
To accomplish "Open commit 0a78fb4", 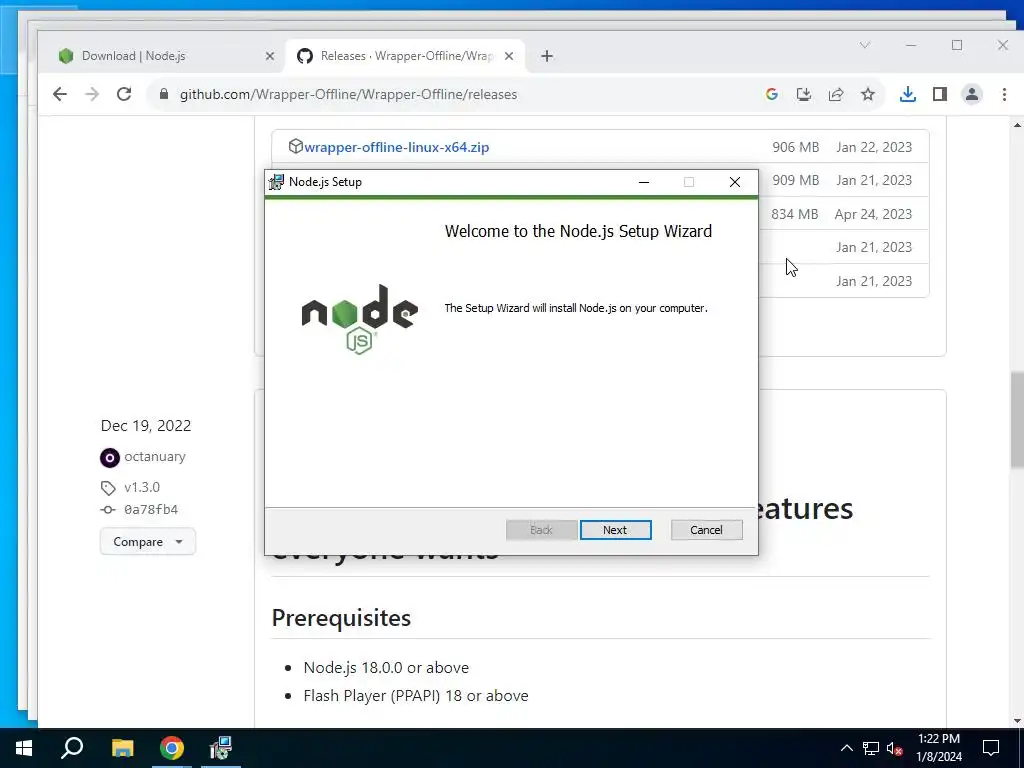I will pos(151,509).
